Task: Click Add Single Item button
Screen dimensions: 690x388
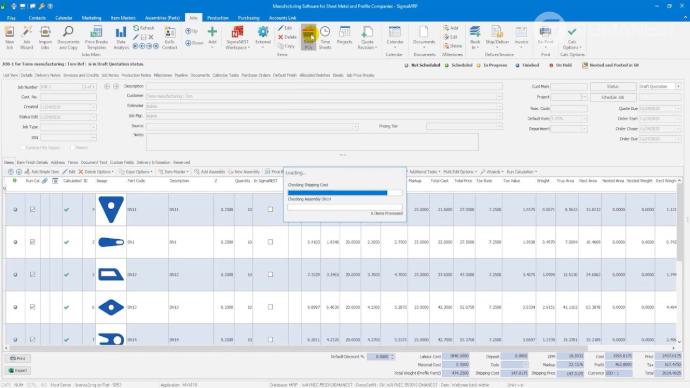Action: point(41,172)
